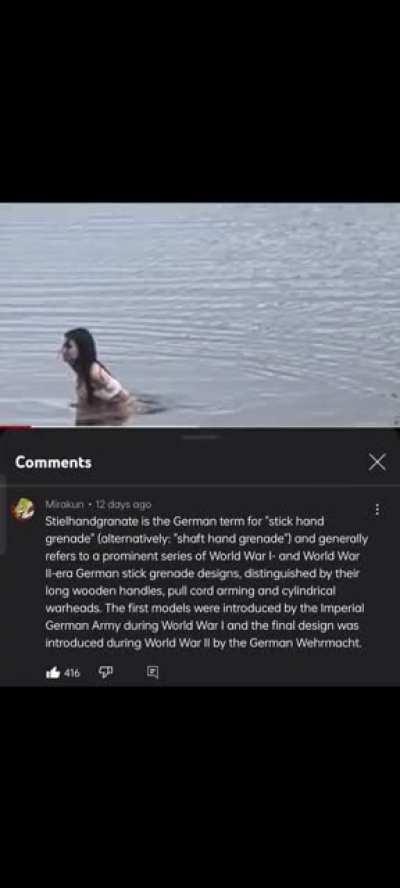This screenshot has width=400, height=888.
Task: Tap the grey handle at the left screen edge
Action: pyautogui.click(x=3, y=515)
